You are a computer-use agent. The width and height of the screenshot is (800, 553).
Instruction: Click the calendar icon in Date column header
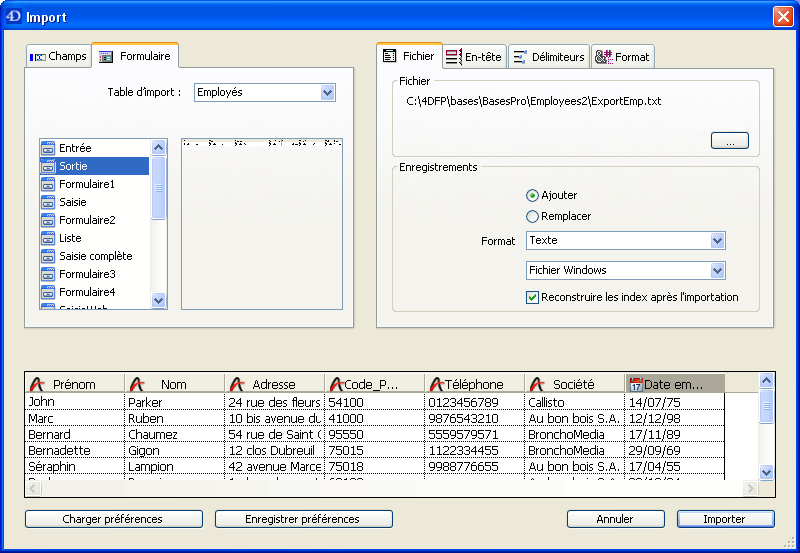pyautogui.click(x=635, y=384)
